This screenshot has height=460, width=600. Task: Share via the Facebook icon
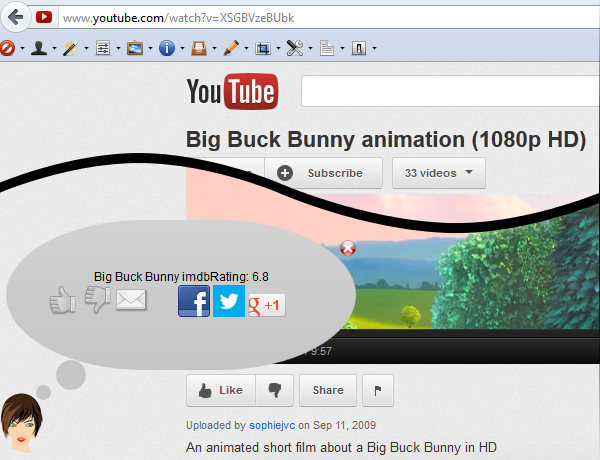194,301
